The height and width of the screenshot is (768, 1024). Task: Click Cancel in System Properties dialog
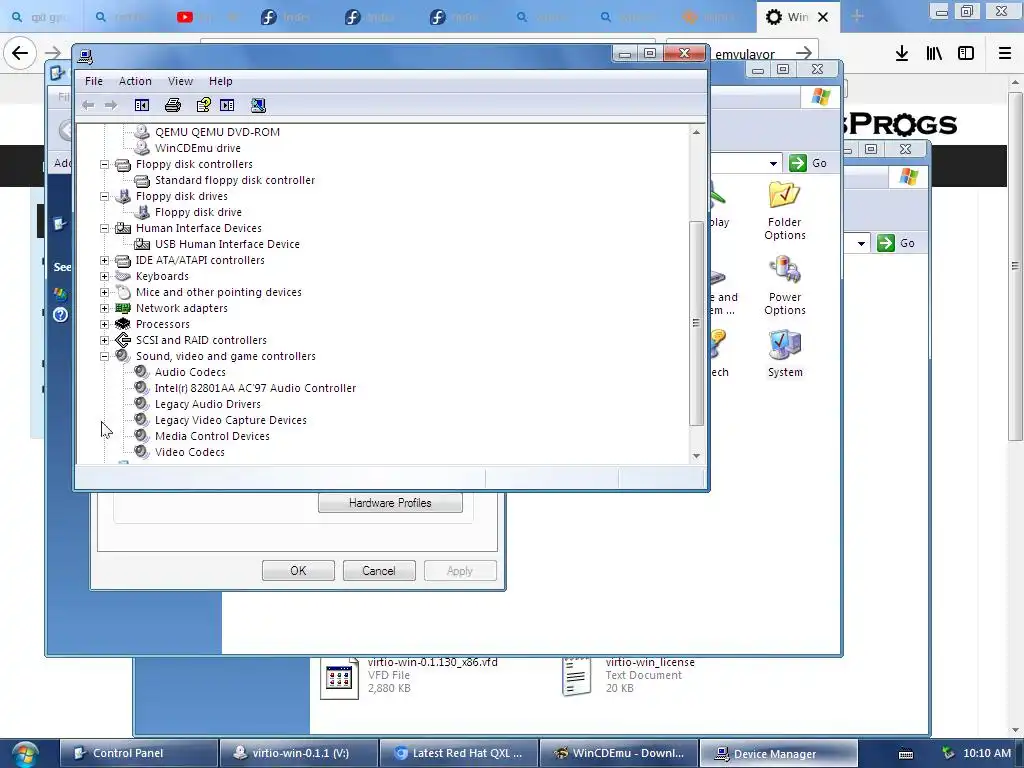click(379, 571)
